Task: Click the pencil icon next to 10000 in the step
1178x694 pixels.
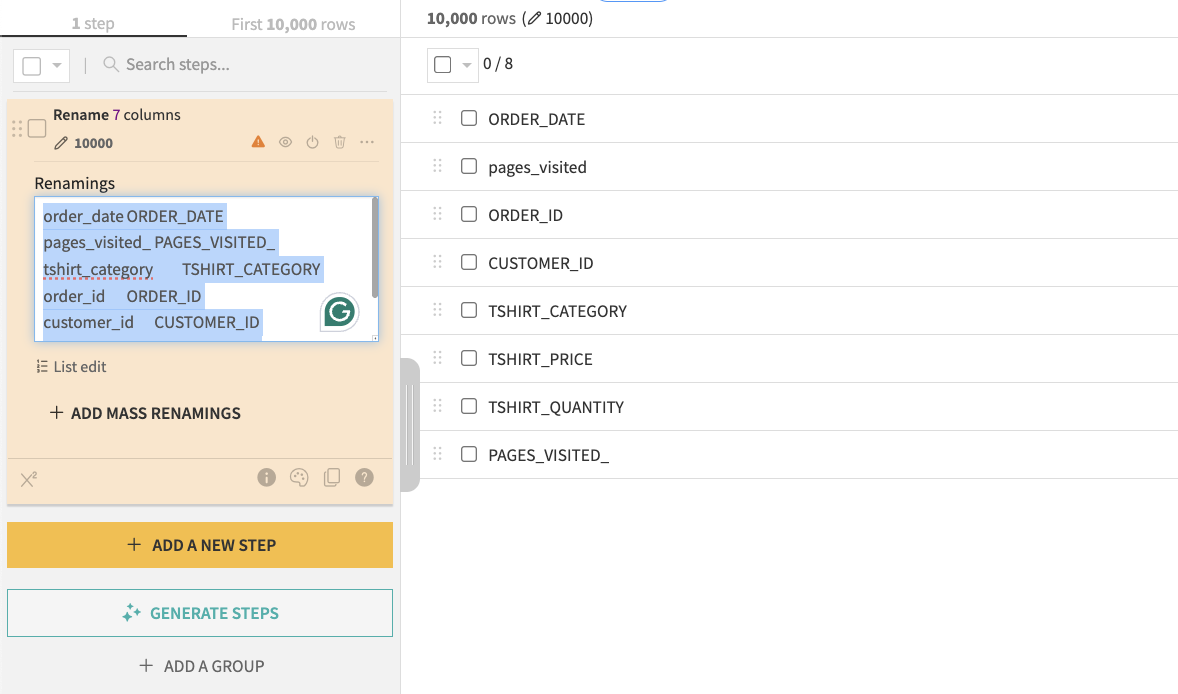Action: 61,143
